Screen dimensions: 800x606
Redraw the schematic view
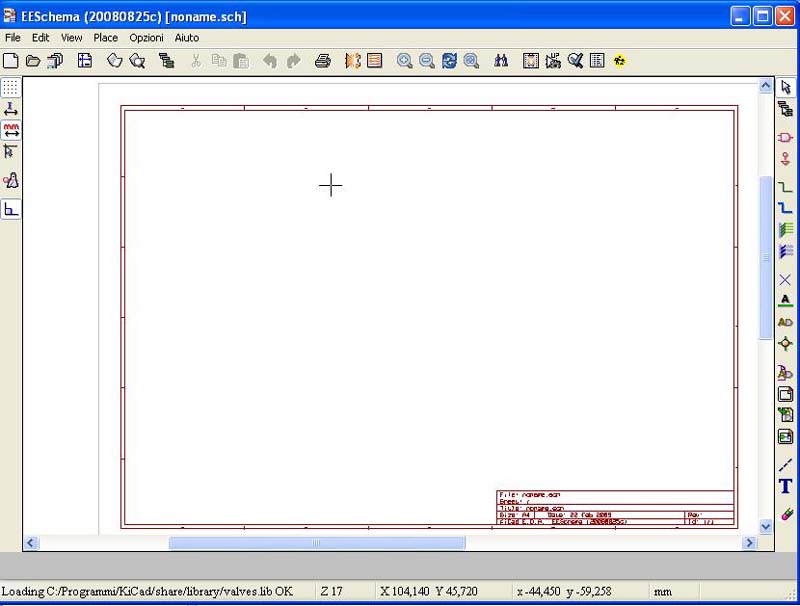click(x=449, y=61)
